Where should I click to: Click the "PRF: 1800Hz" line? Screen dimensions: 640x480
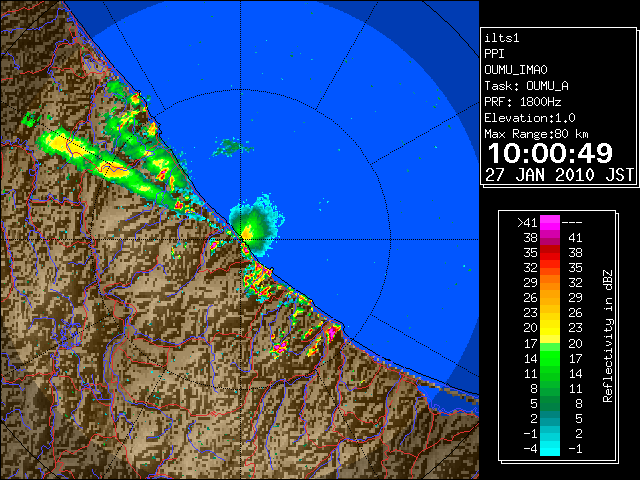523,102
